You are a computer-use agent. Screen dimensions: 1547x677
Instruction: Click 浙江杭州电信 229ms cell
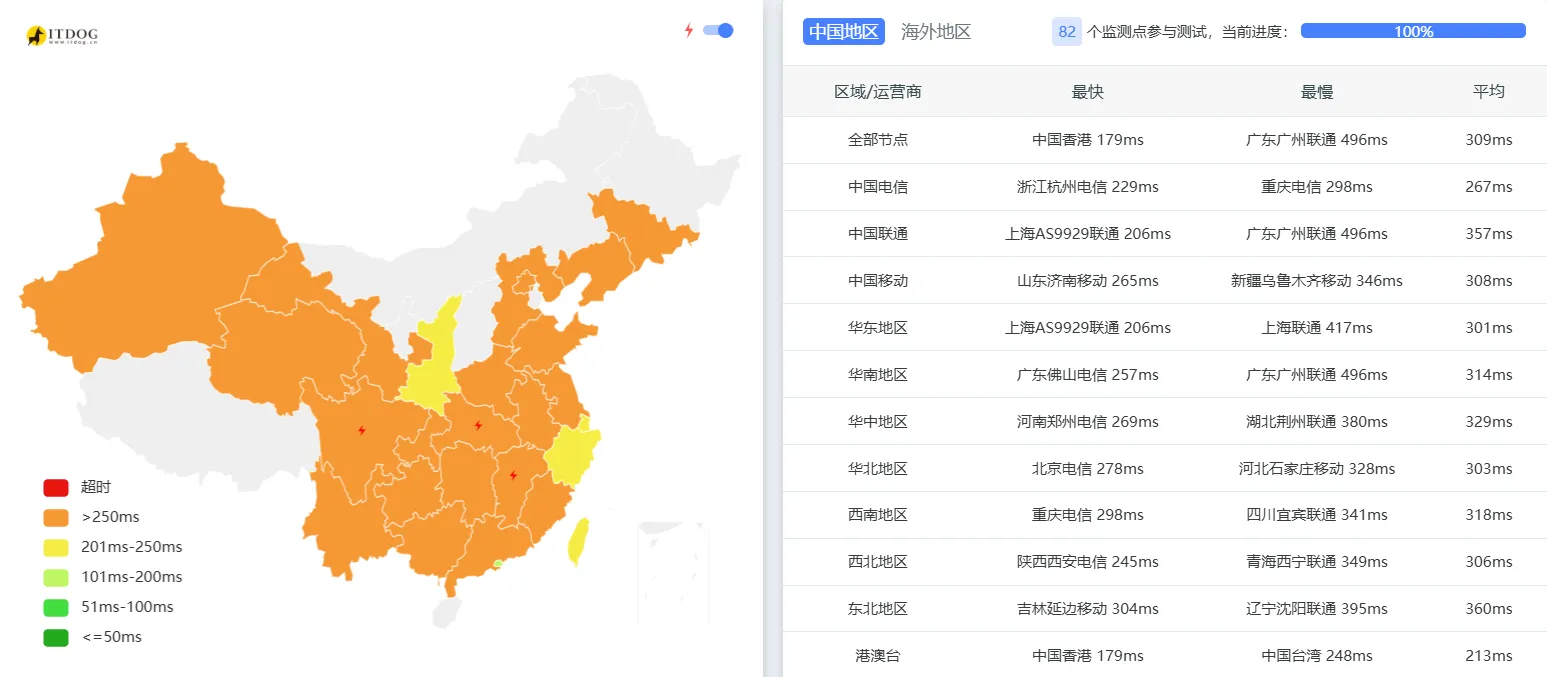pos(1088,187)
